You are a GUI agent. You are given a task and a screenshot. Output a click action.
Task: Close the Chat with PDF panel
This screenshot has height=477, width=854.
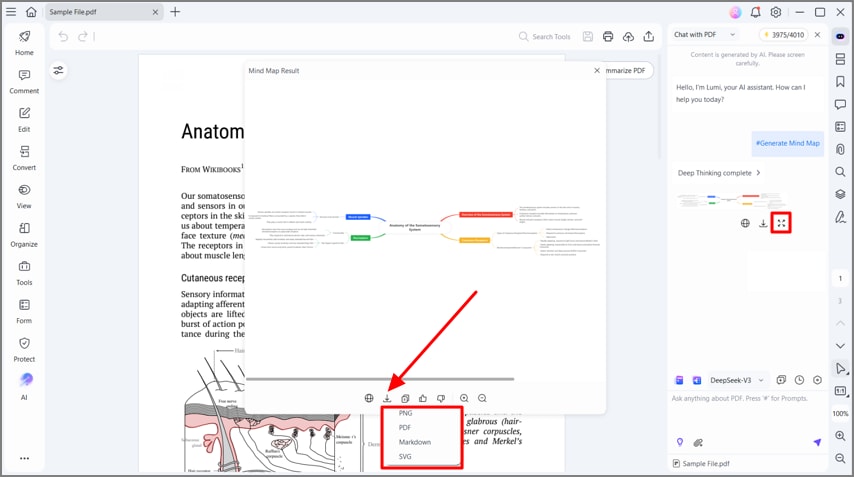tap(818, 34)
